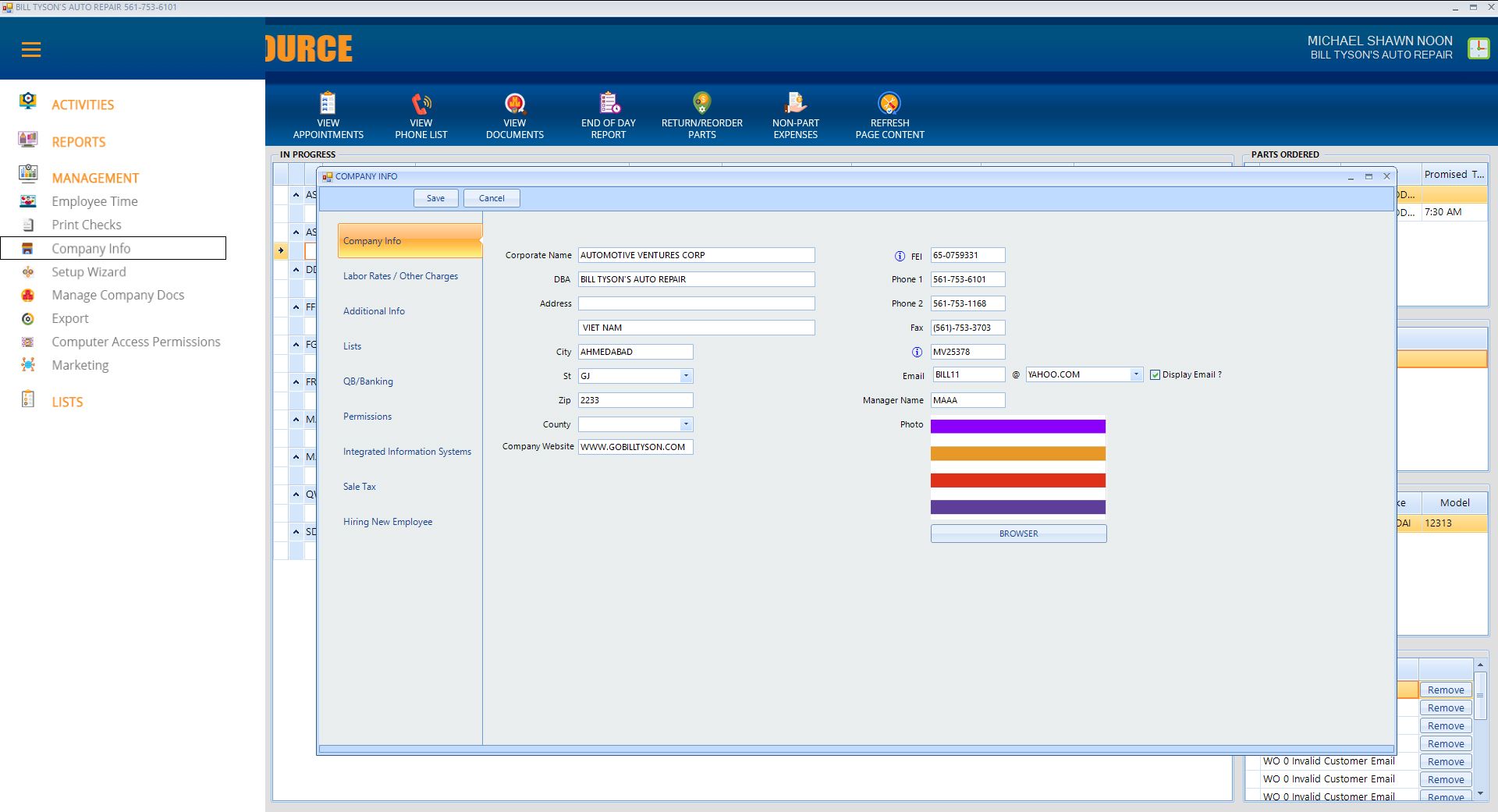The height and width of the screenshot is (812, 1498).
Task: Open the View Appointments icon
Action: click(x=328, y=104)
